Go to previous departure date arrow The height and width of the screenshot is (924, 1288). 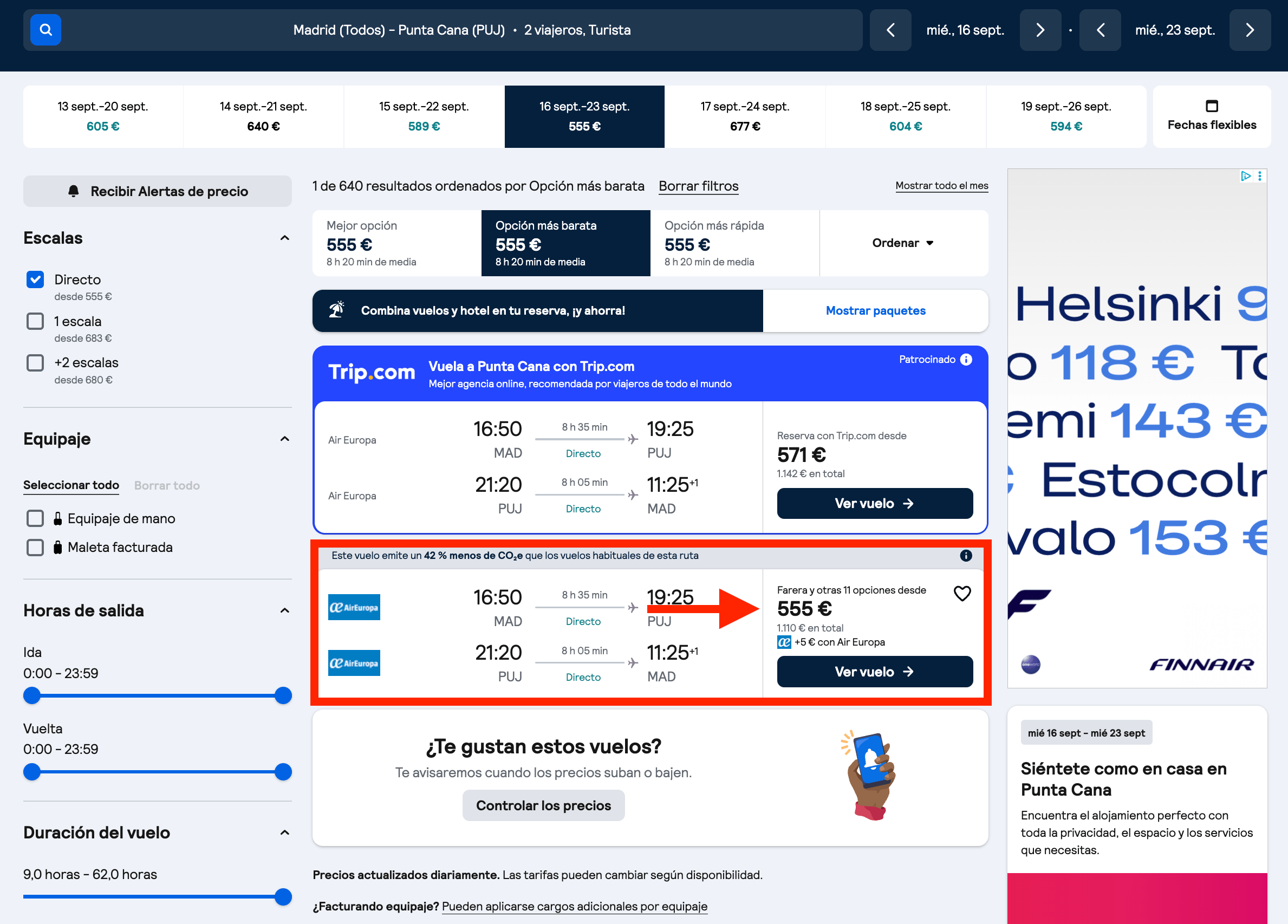[890, 30]
